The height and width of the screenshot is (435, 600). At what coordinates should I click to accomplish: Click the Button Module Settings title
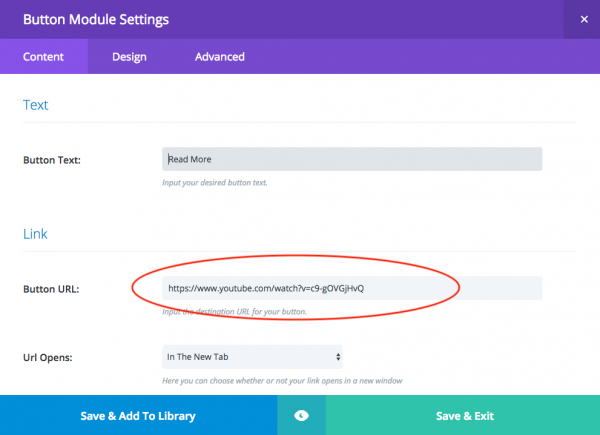(95, 19)
